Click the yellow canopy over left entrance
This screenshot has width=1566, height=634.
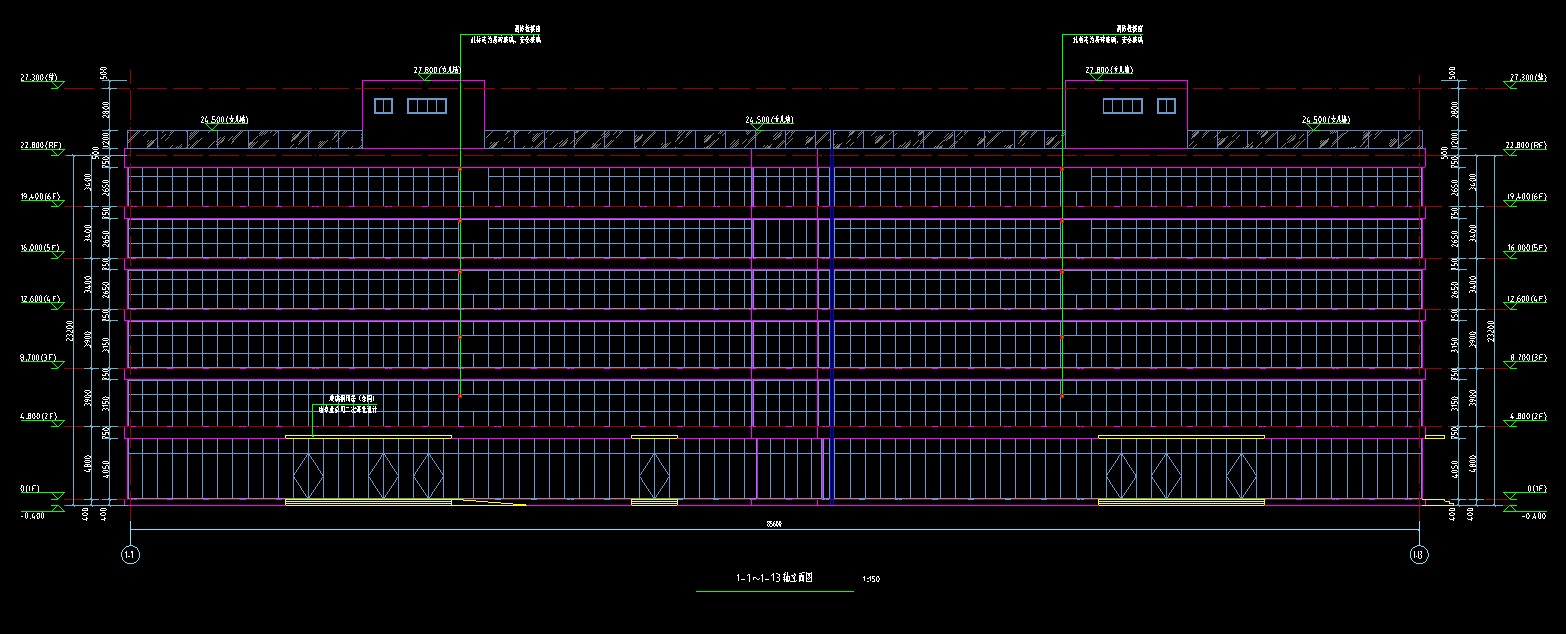(x=368, y=437)
